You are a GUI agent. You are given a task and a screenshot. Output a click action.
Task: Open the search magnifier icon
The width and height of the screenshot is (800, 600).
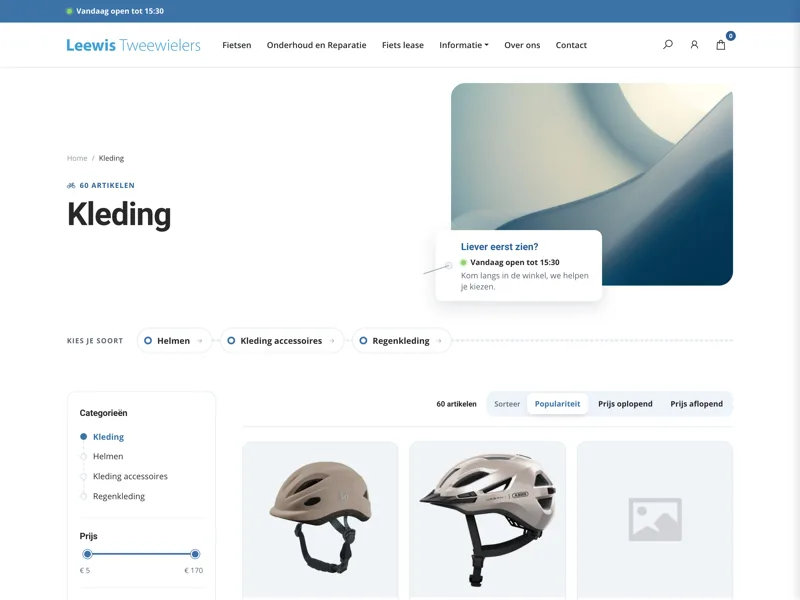click(667, 45)
